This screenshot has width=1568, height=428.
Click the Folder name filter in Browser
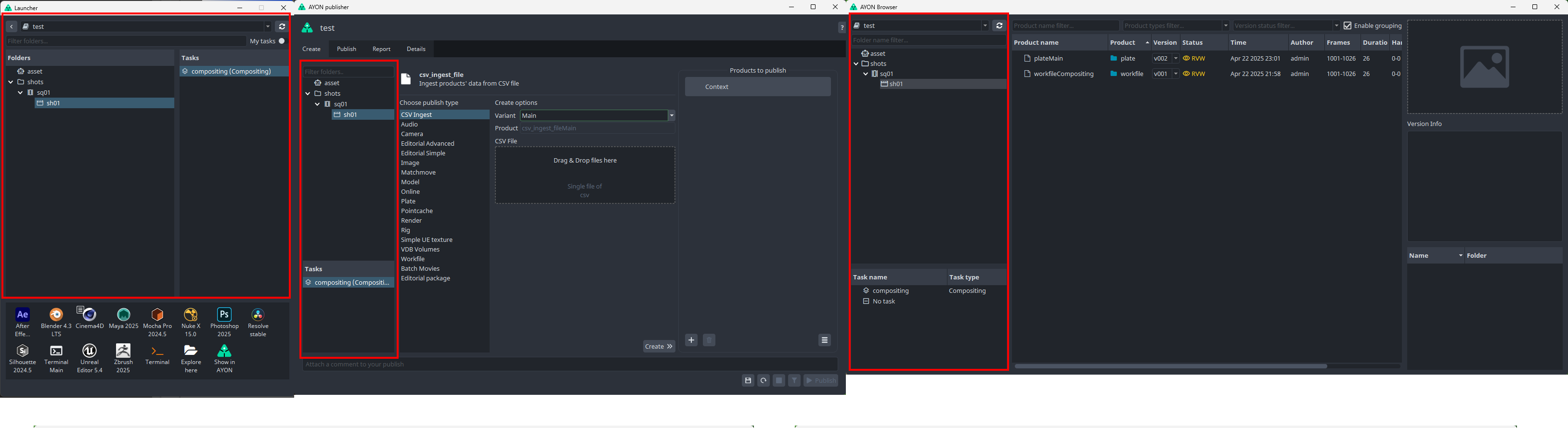(x=928, y=40)
